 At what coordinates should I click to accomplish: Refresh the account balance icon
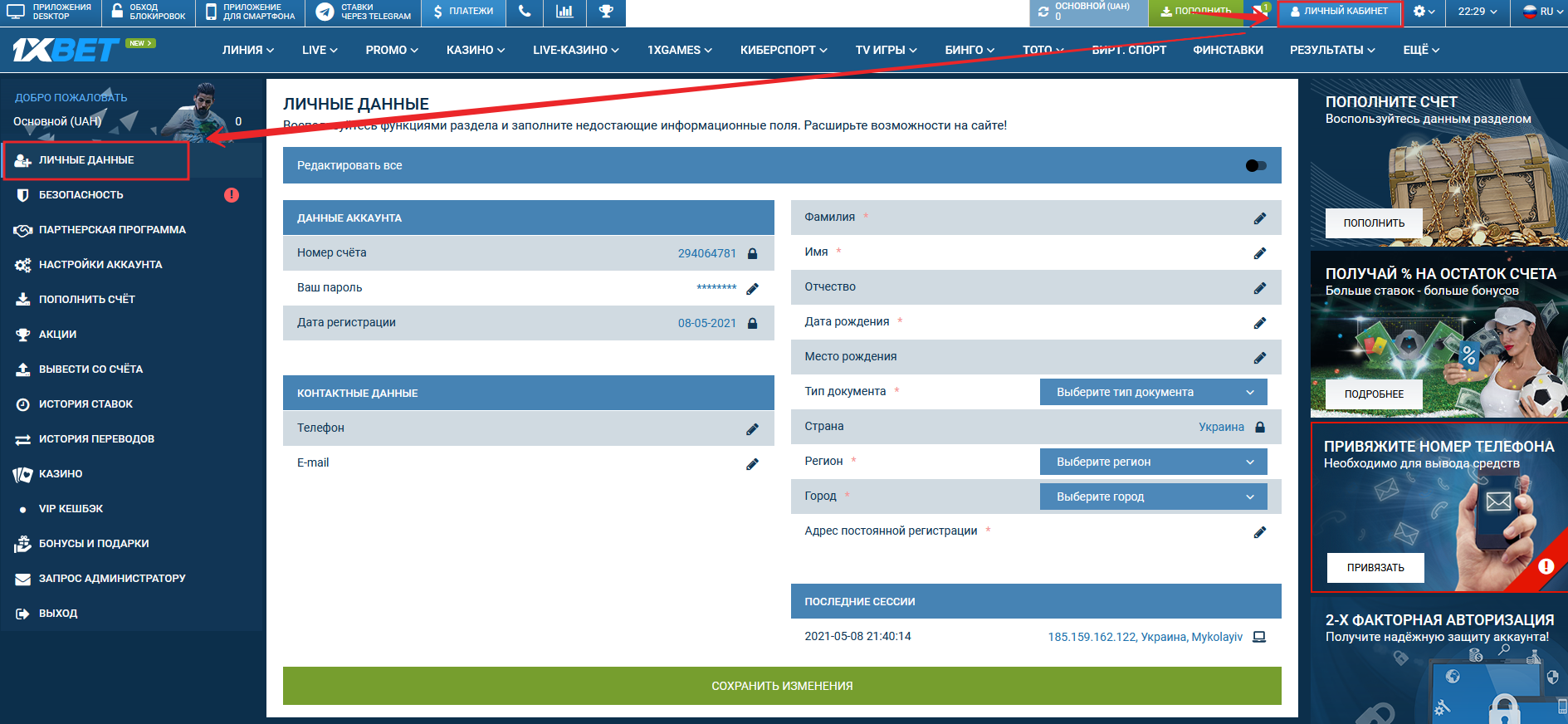pos(1043,12)
